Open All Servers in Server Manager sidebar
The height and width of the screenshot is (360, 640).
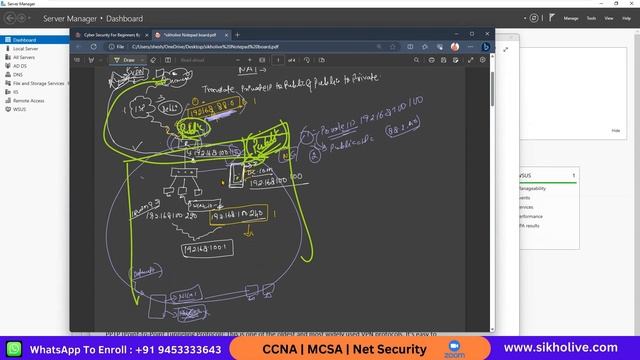tap(24, 58)
